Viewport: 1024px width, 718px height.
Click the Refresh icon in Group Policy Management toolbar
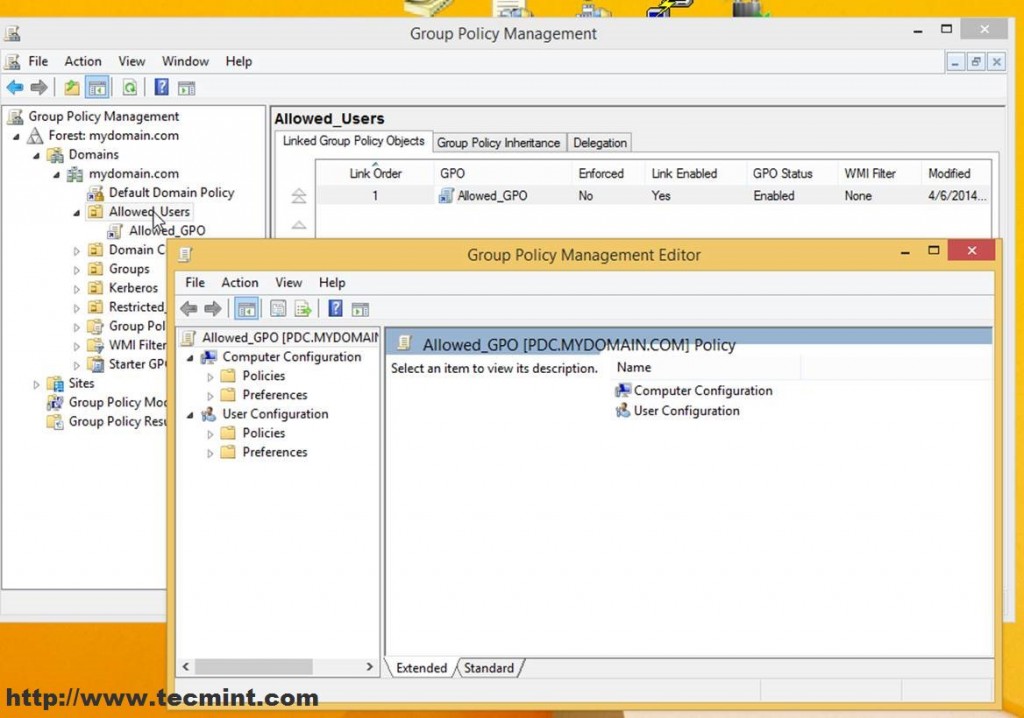(x=129, y=87)
